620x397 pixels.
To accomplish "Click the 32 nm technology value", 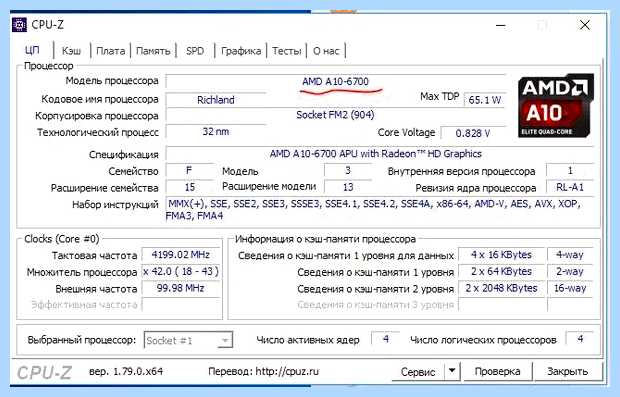I will click(x=216, y=131).
